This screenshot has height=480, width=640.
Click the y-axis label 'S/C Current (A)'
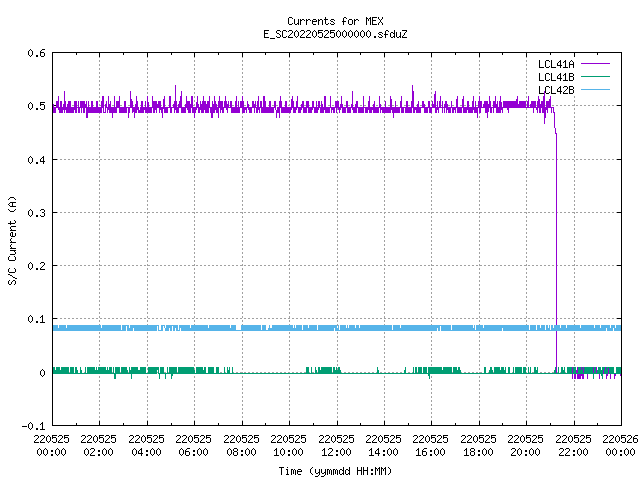(13, 241)
